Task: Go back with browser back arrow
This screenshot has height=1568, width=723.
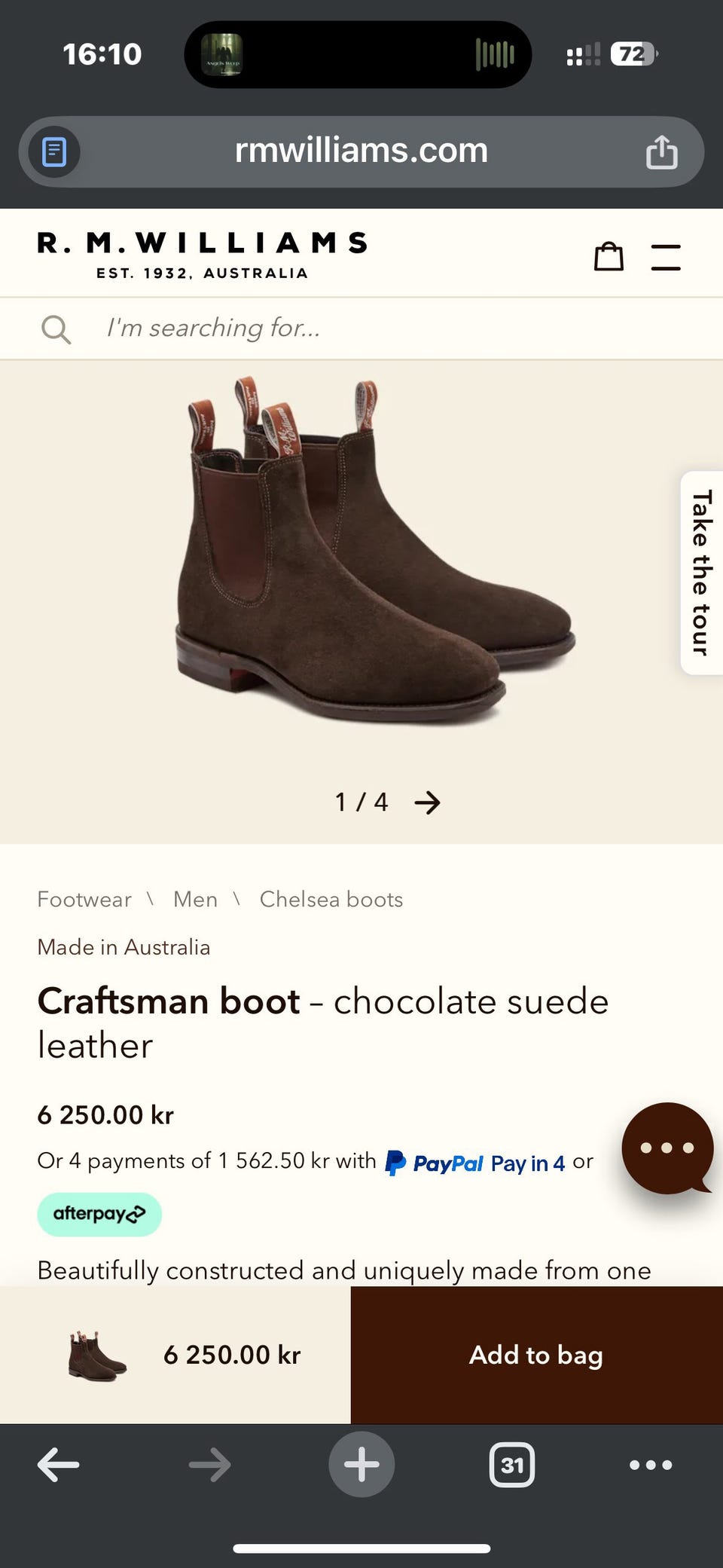Action: (58, 1465)
